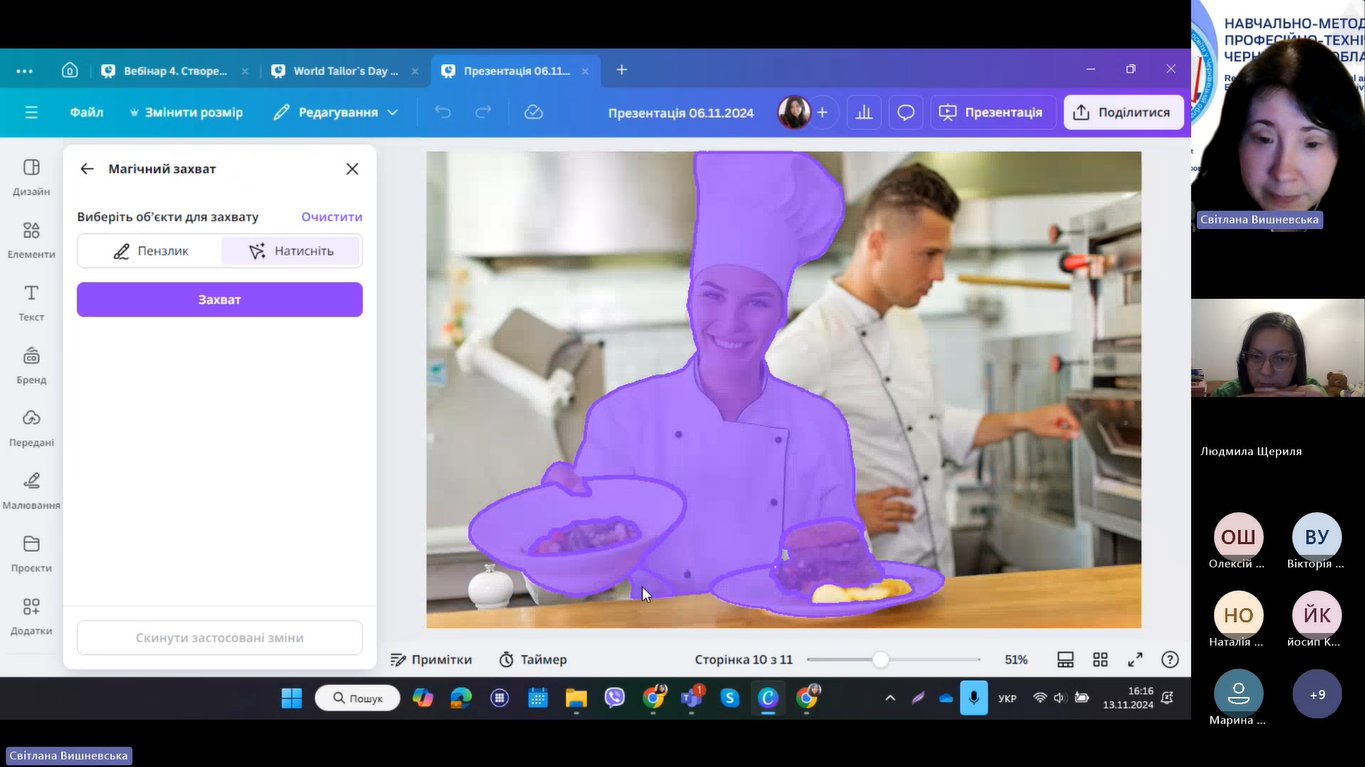This screenshot has height=767, width=1365.
Task: Switch to World Tailor's Day tab
Action: pos(344,71)
